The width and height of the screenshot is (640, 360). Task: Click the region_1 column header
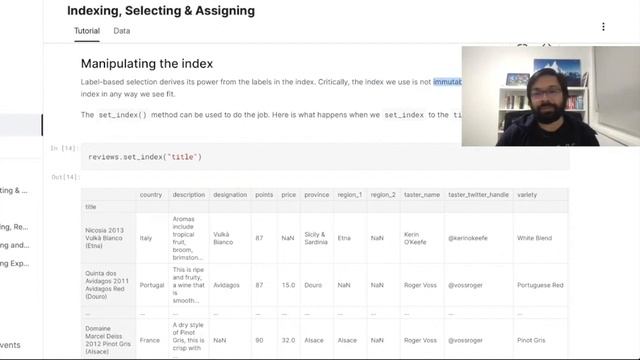pyautogui.click(x=349, y=195)
